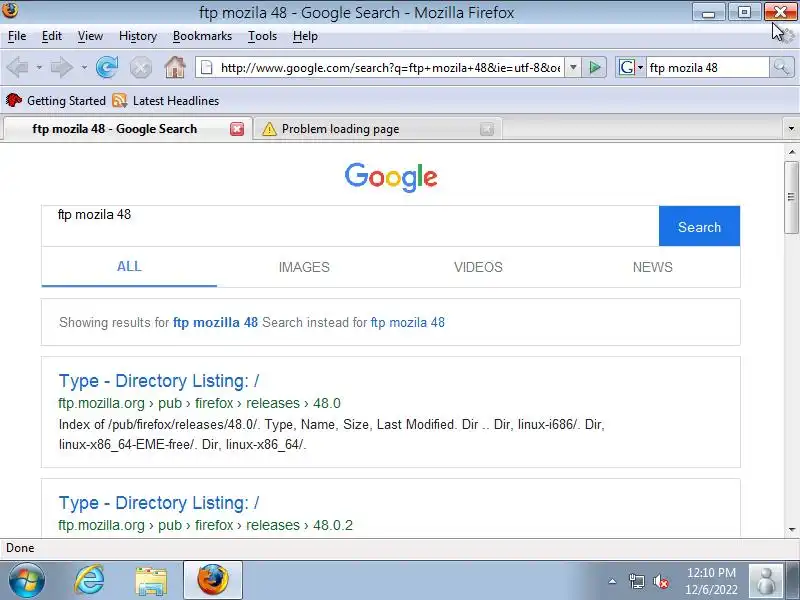Click ftp.mozilla.org releases 48.0.2 breadcrumb
The image size is (800, 600).
[206, 525]
